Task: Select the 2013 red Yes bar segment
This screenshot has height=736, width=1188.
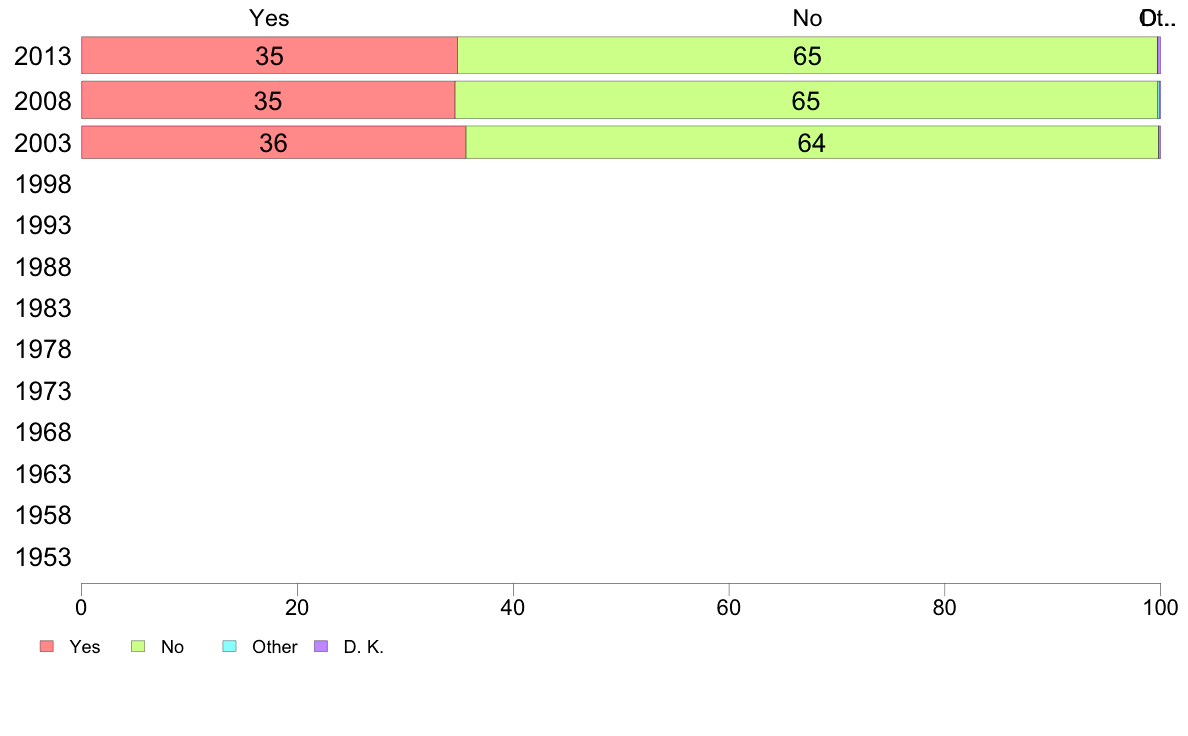Action: click(x=269, y=55)
